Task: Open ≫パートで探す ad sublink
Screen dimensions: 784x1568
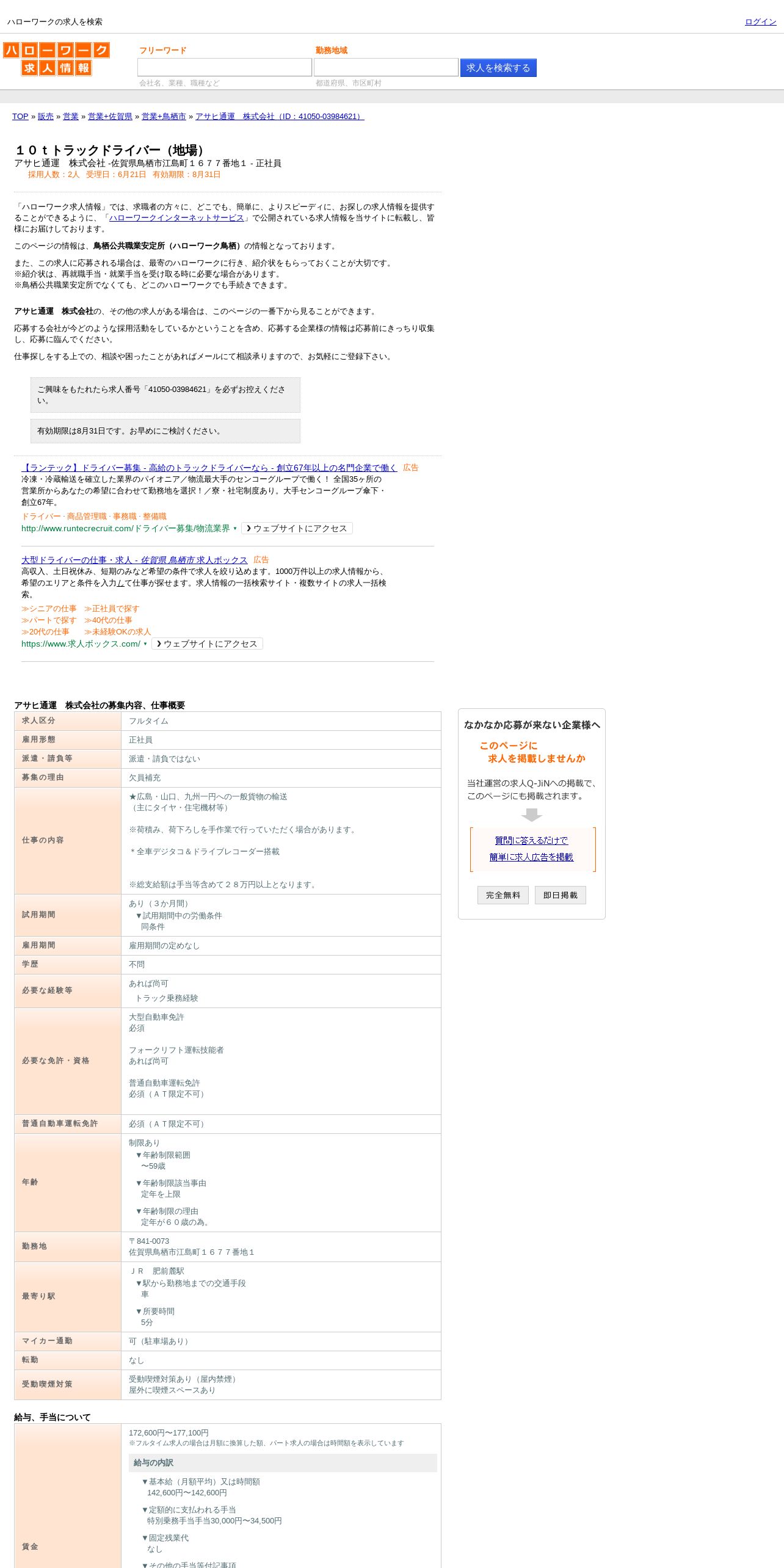Action: (49, 620)
